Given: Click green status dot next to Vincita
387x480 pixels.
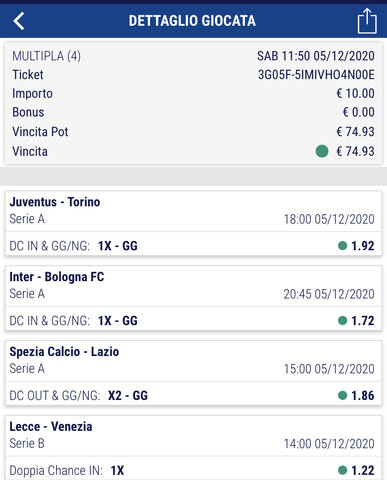Looking at the screenshot, I should 322,151.
